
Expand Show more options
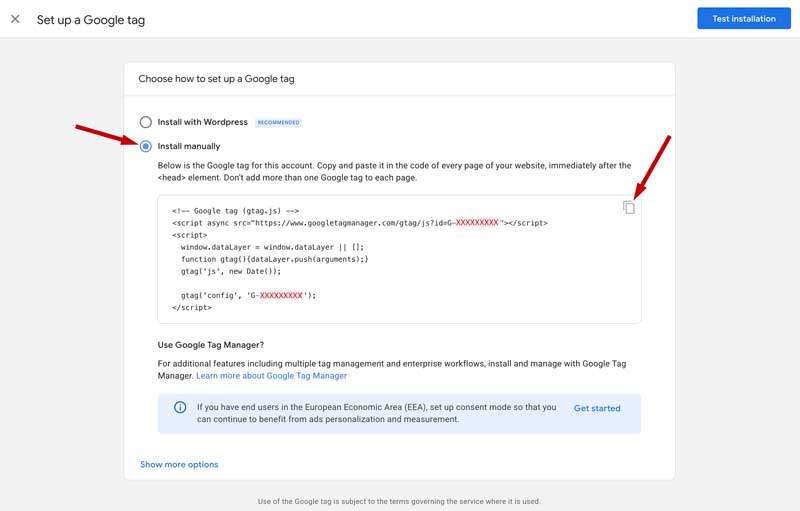point(179,465)
